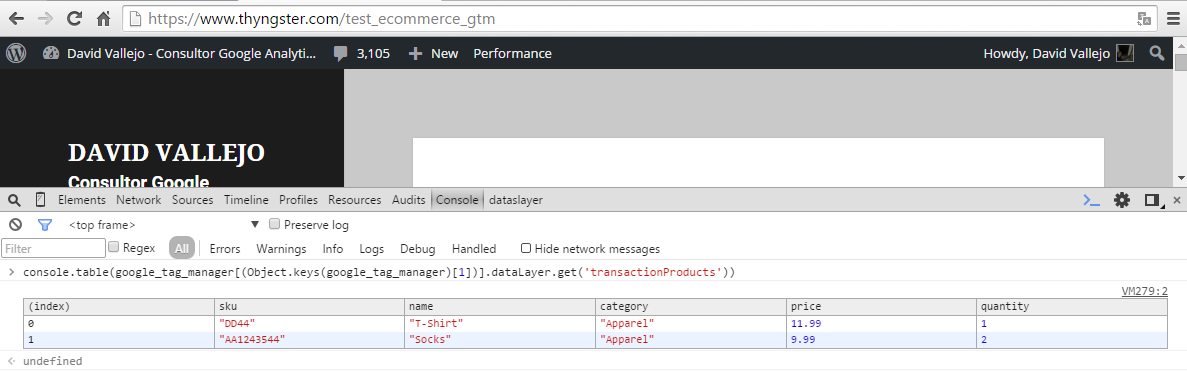Click the browser reload icon
Viewport: 1187px width, 371px height.
(x=74, y=18)
